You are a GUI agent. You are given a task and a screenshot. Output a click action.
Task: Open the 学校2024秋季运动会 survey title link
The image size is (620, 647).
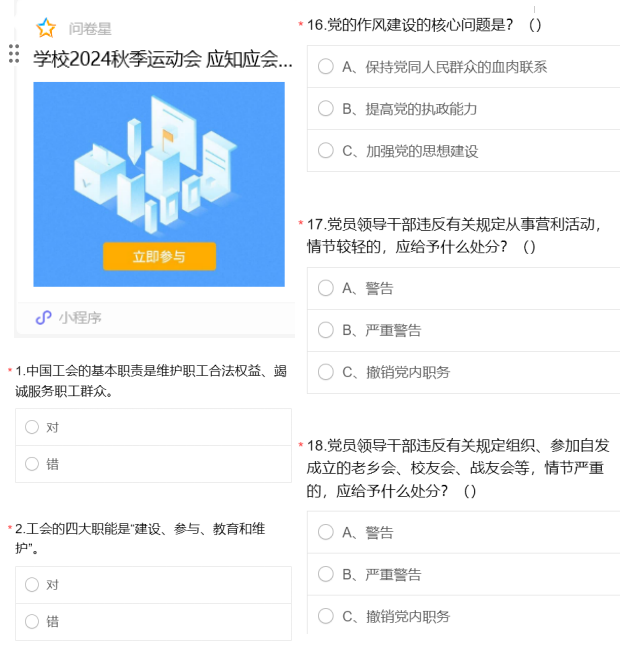click(162, 58)
